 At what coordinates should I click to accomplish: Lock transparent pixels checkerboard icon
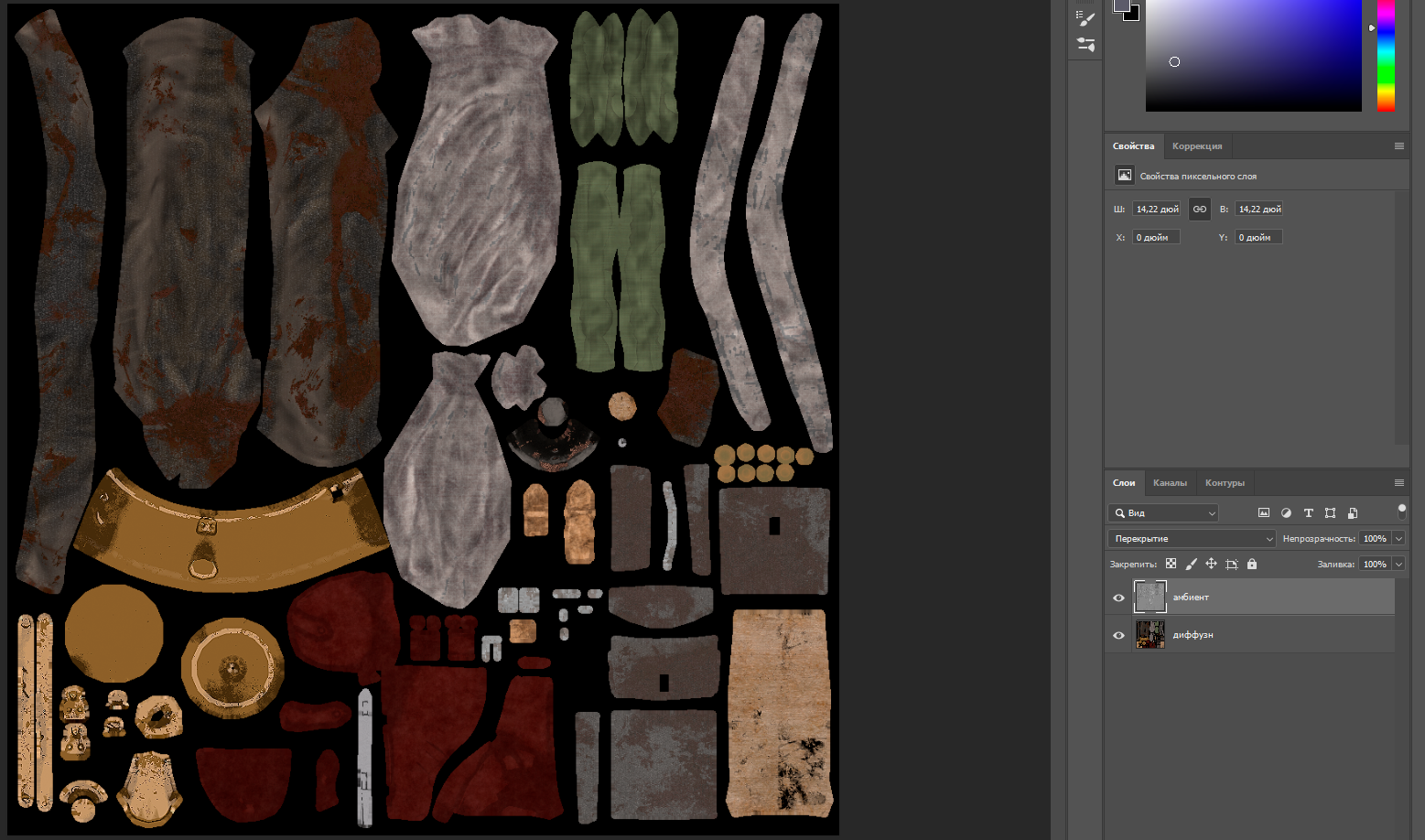(1171, 564)
